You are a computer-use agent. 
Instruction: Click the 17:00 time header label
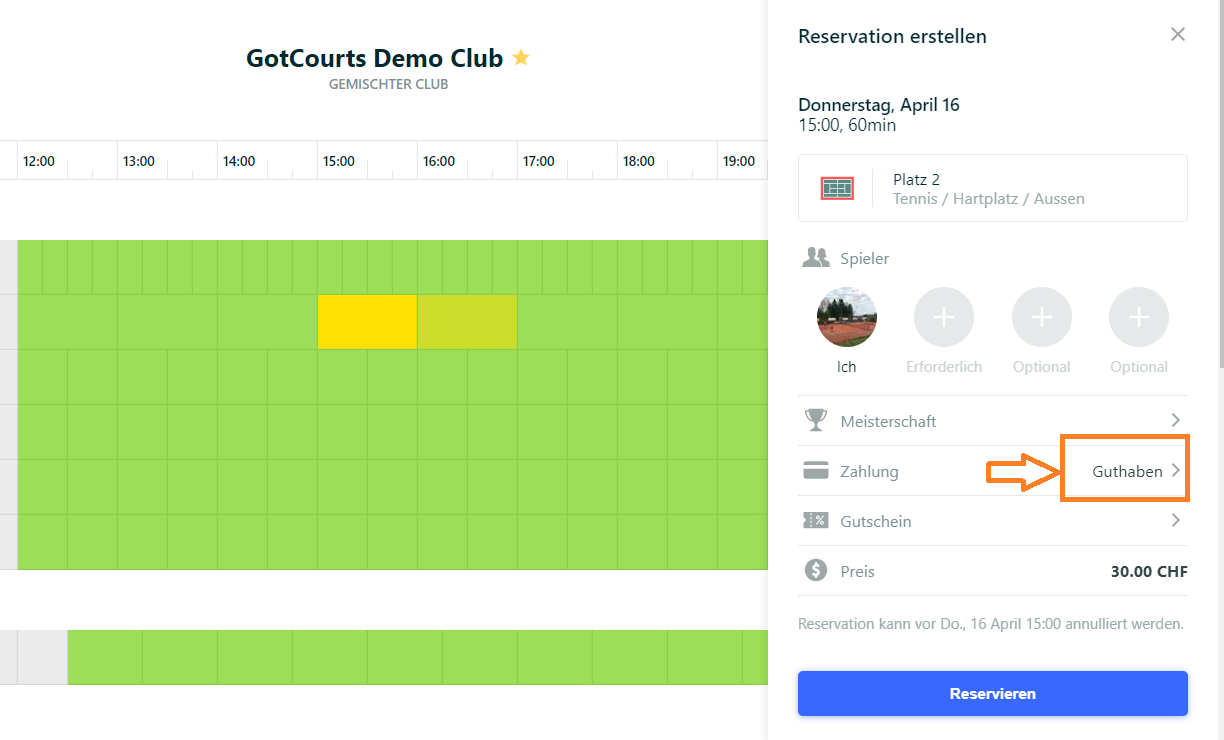(539, 161)
